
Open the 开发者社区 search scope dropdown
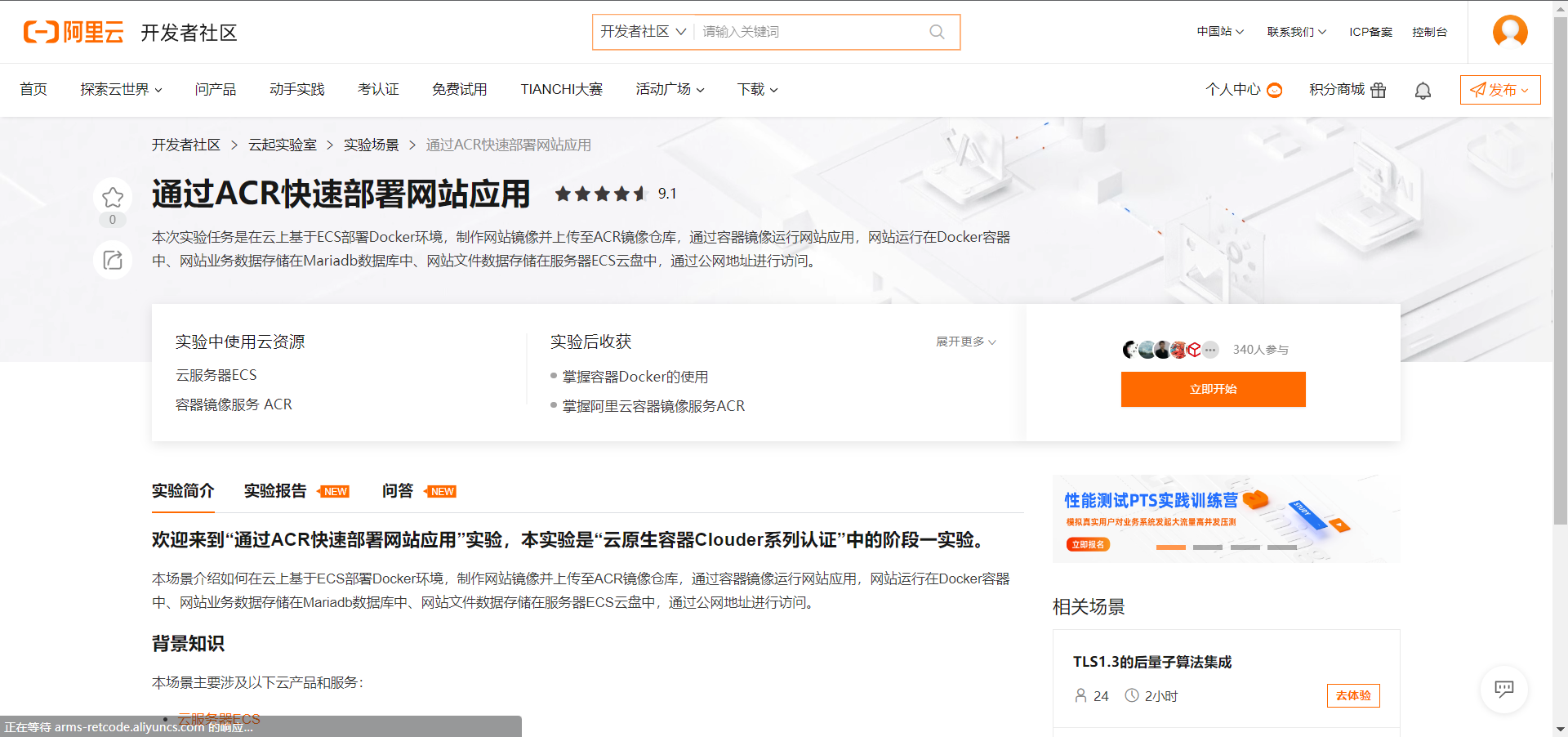643,32
